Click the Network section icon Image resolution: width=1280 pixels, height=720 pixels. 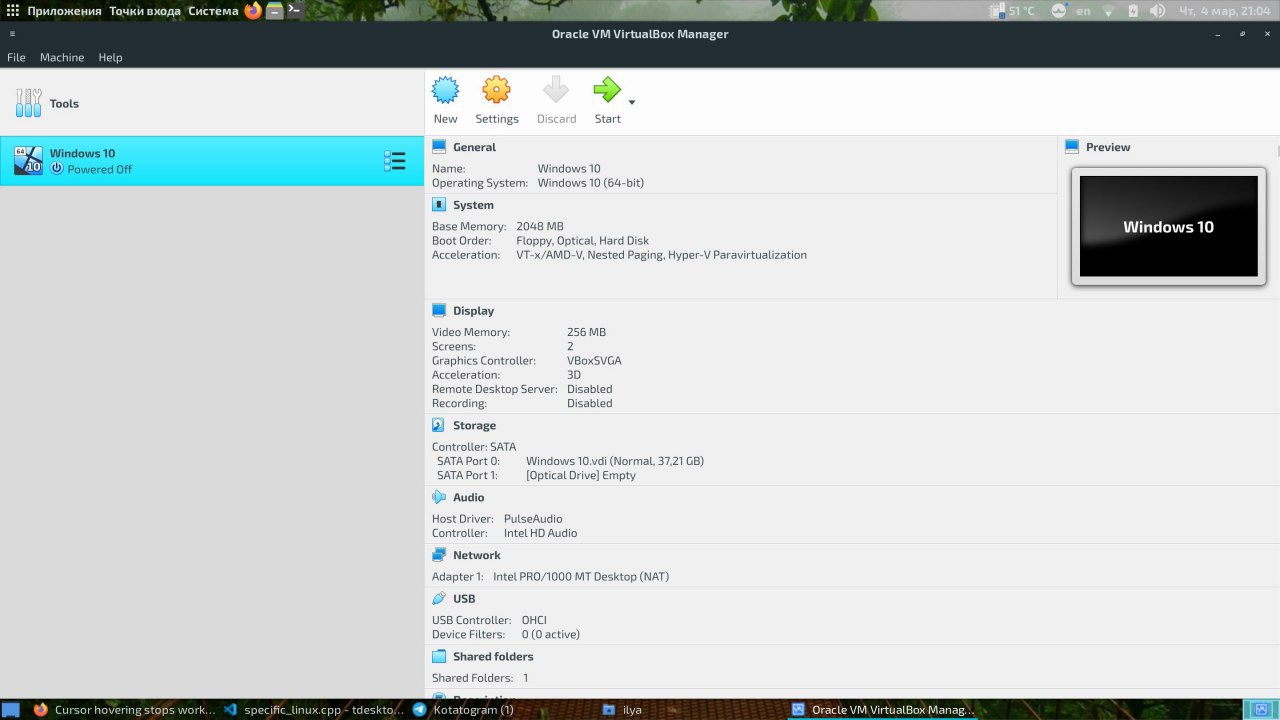(x=439, y=555)
